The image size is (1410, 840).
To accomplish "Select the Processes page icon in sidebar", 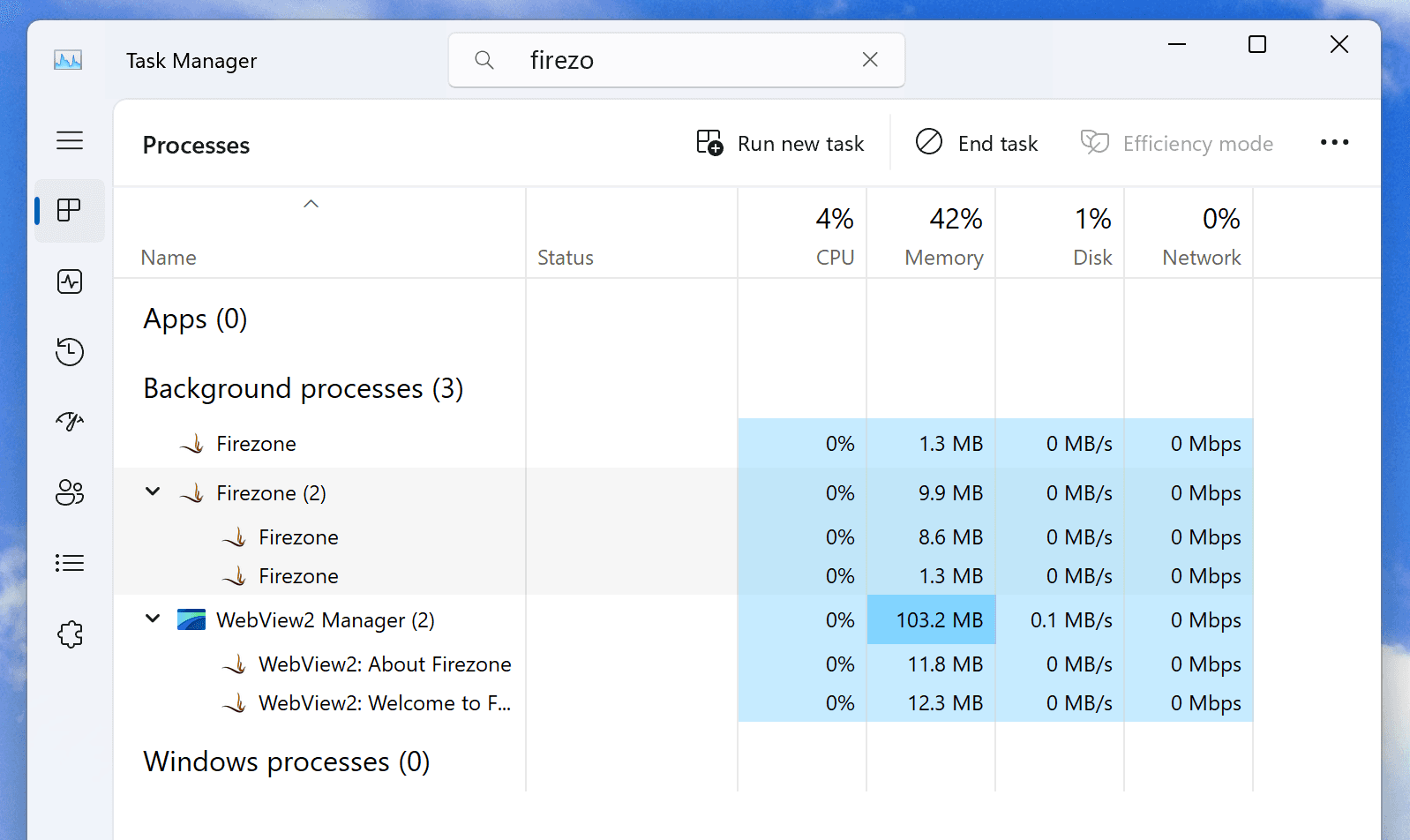I will click(70, 211).
